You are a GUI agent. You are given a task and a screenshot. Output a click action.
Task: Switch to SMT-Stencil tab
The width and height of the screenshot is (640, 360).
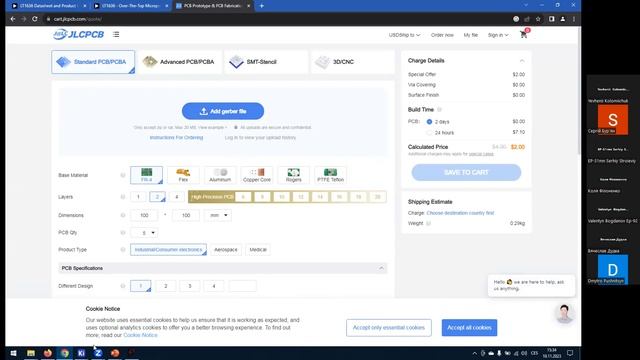(266, 62)
